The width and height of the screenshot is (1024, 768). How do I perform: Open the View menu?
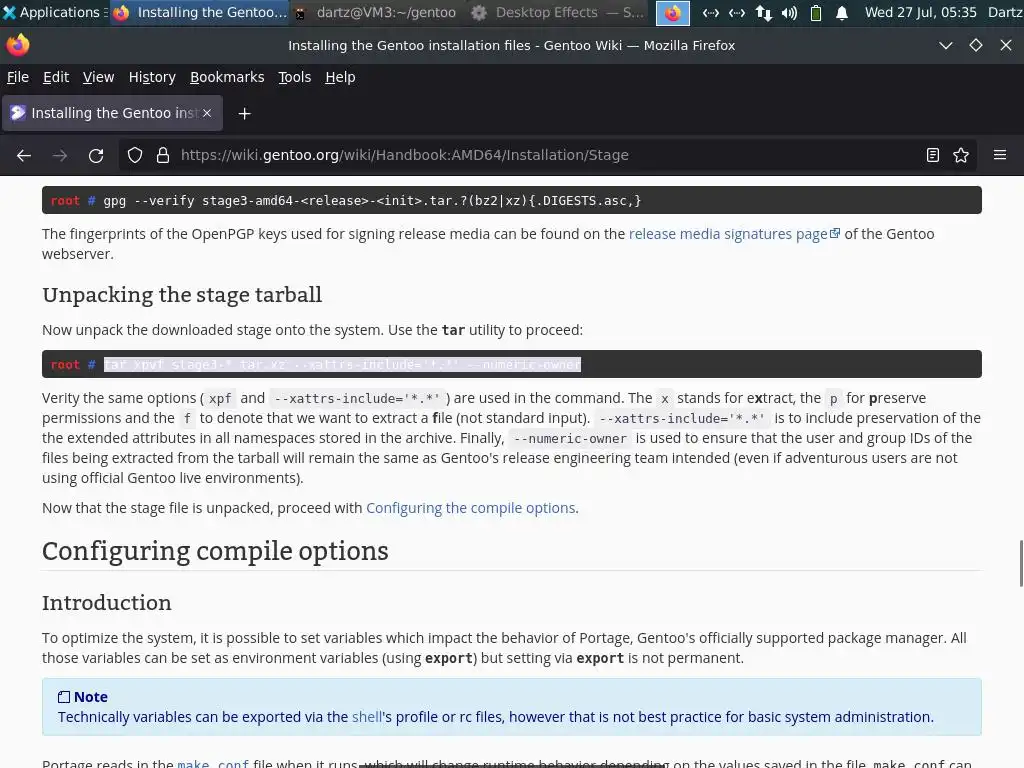point(99,77)
